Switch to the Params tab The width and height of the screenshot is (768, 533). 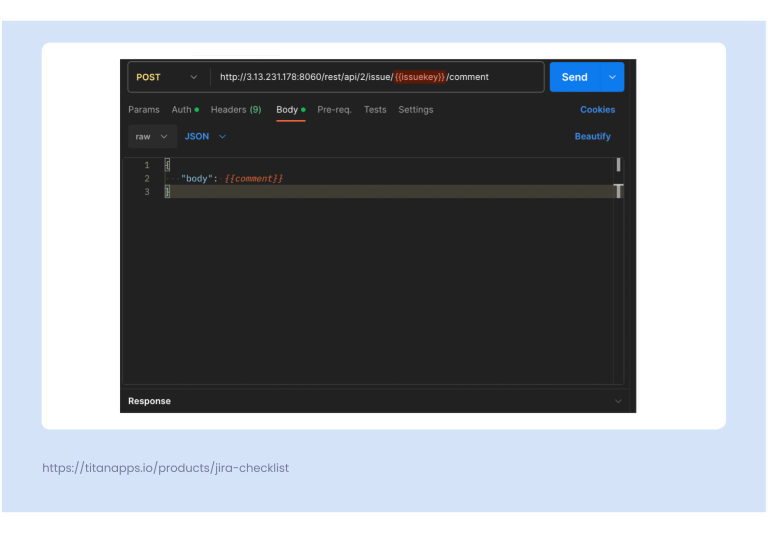coord(143,110)
